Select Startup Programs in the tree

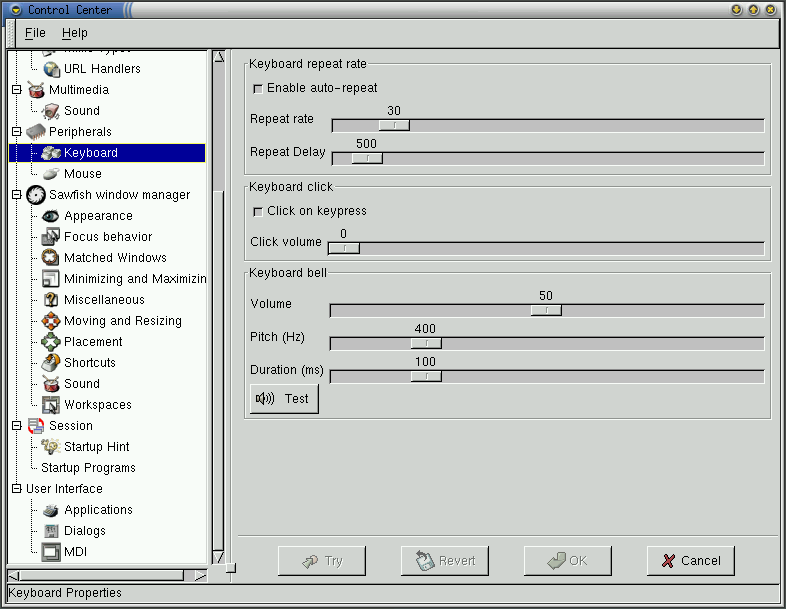tap(88, 468)
